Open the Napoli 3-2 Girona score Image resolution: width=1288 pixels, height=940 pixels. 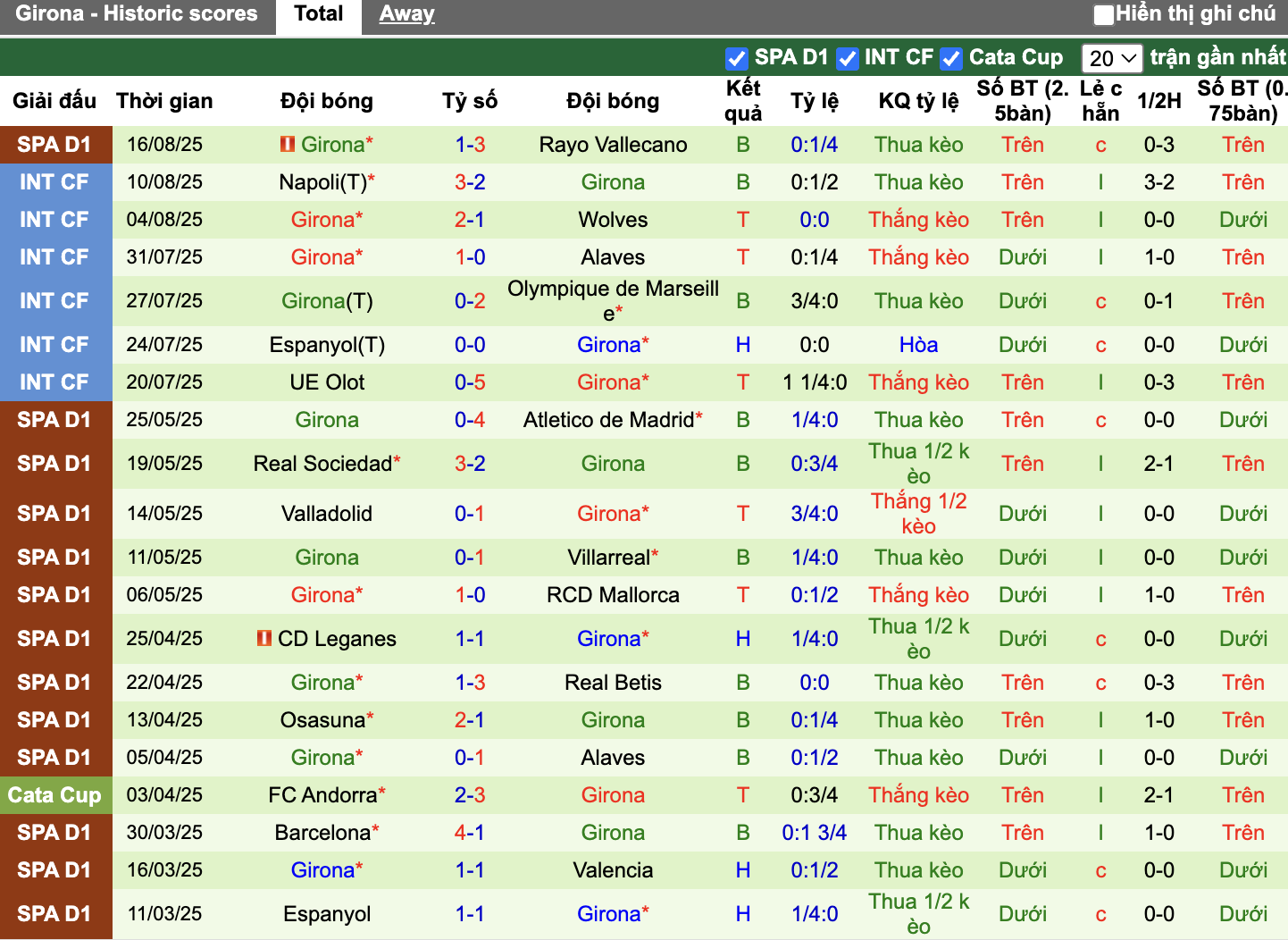click(x=470, y=182)
